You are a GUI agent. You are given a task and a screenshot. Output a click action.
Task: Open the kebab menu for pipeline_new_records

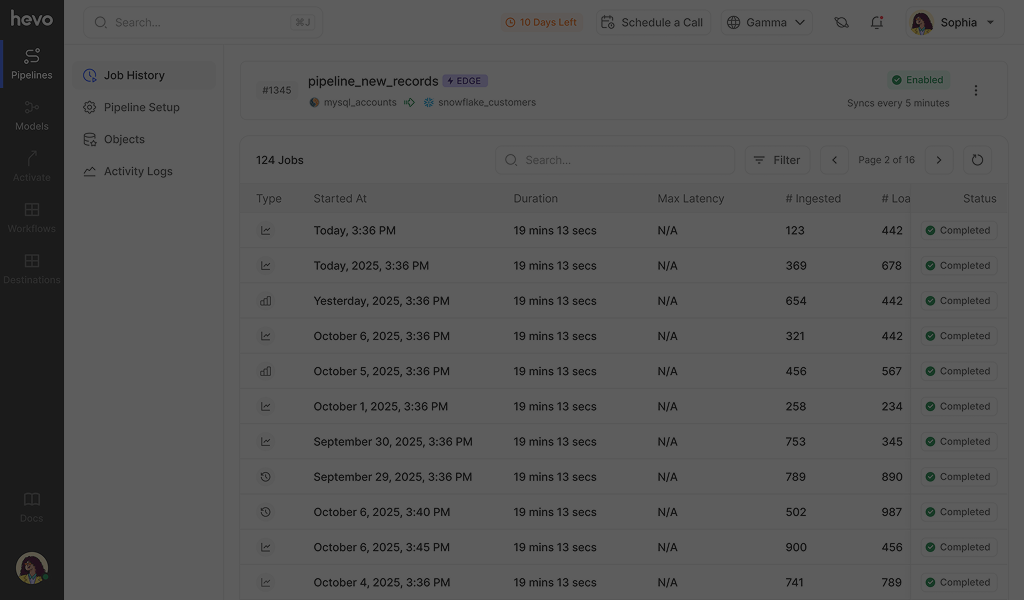(x=976, y=89)
